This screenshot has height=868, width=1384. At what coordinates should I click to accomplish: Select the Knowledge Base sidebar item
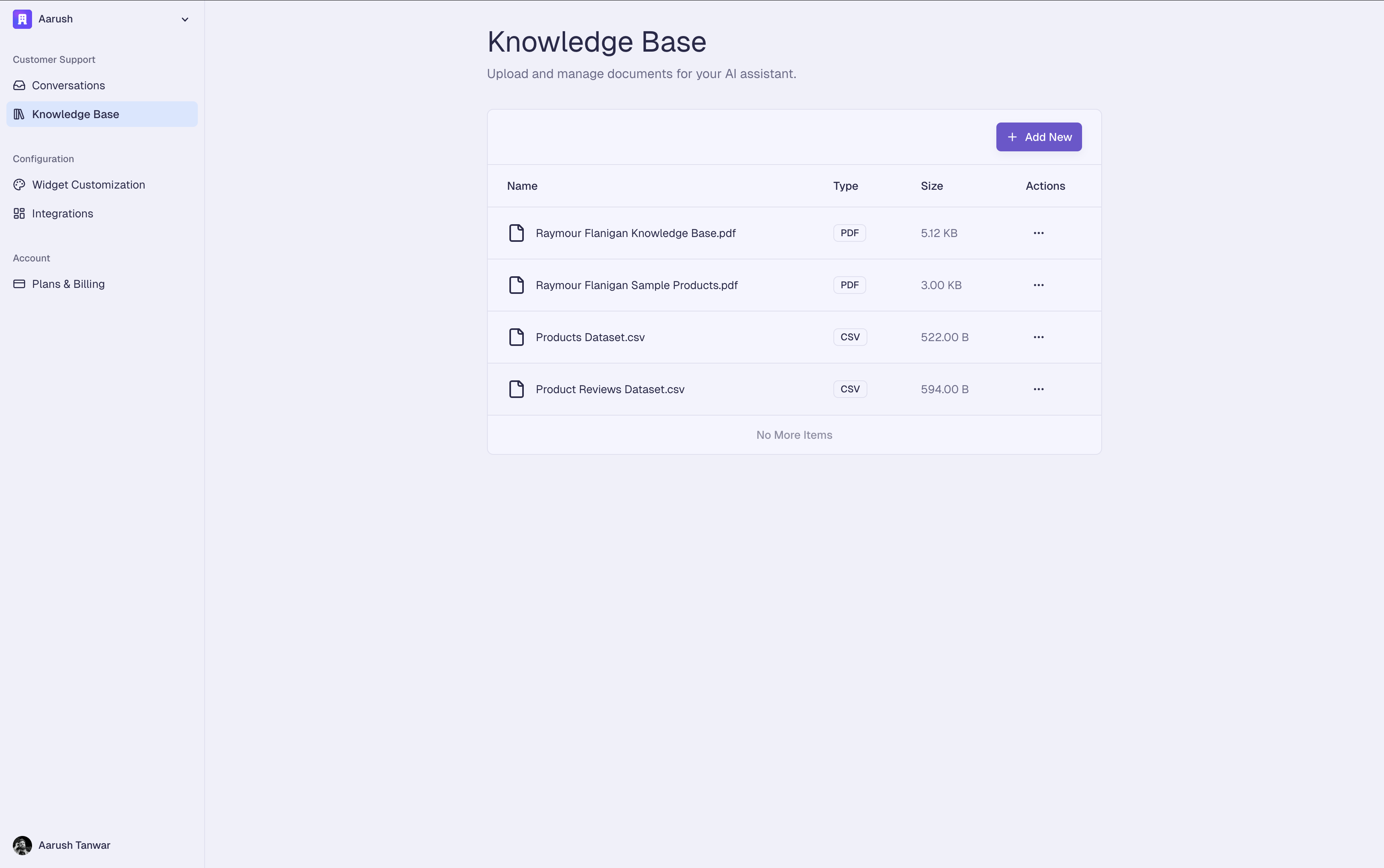75,114
